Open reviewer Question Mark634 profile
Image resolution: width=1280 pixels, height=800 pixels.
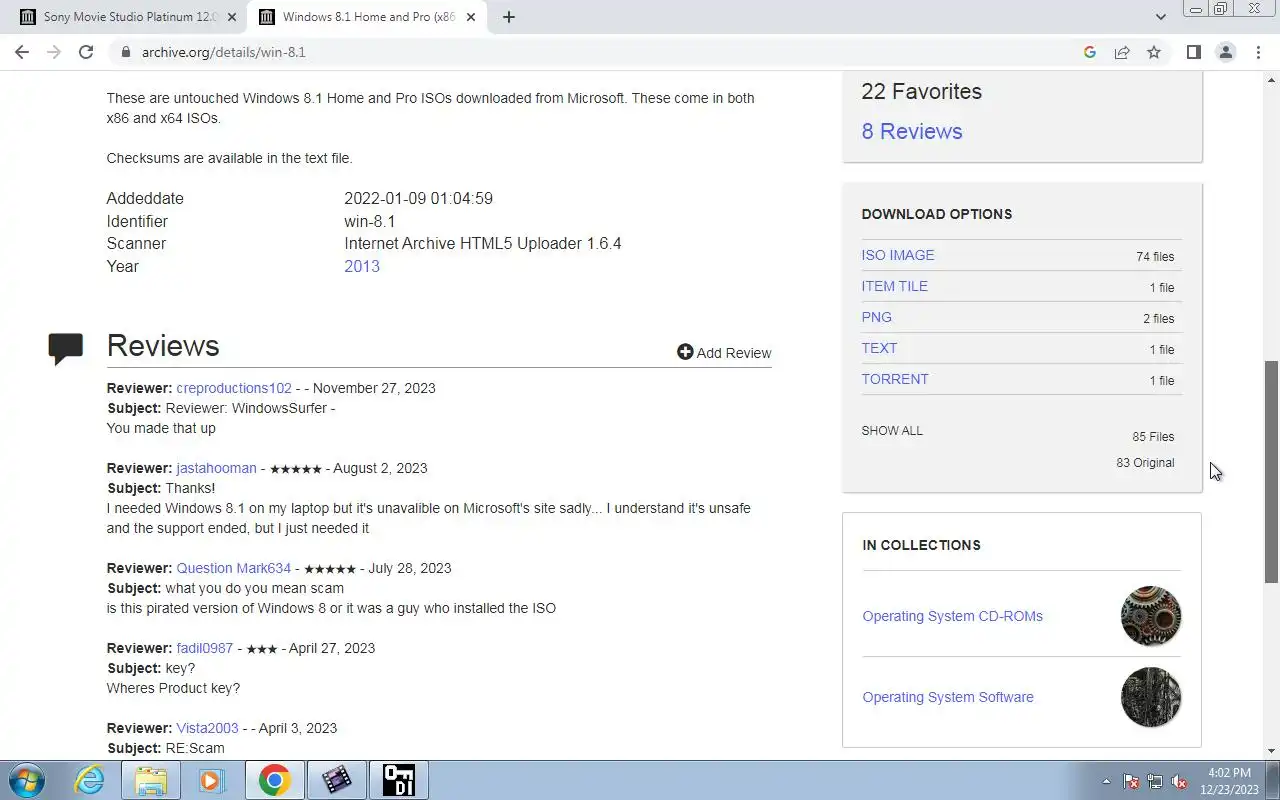pos(234,568)
